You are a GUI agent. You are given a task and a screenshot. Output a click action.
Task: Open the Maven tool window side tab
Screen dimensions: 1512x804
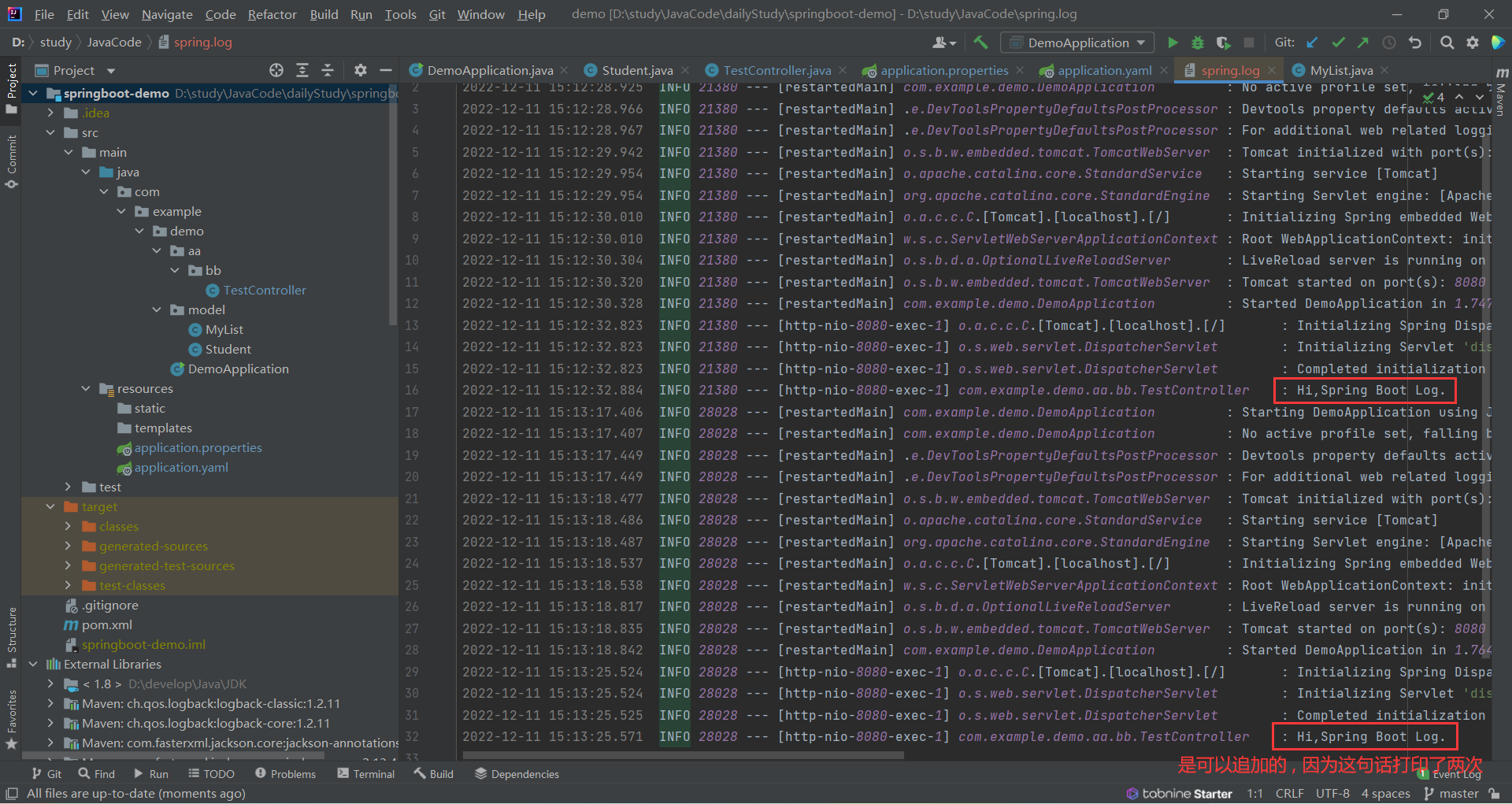[x=1501, y=93]
